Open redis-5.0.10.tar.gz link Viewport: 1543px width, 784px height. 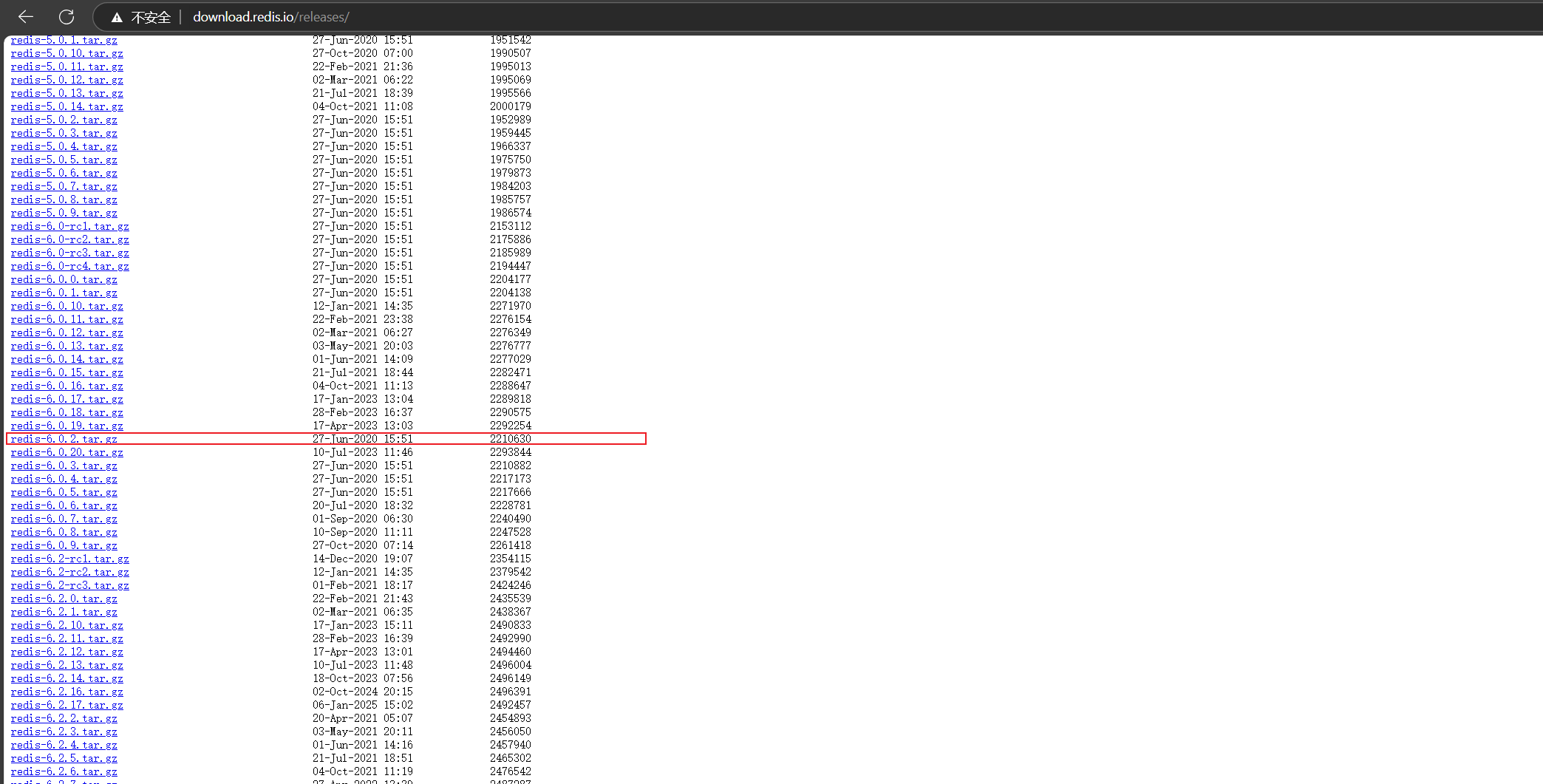[x=67, y=53]
